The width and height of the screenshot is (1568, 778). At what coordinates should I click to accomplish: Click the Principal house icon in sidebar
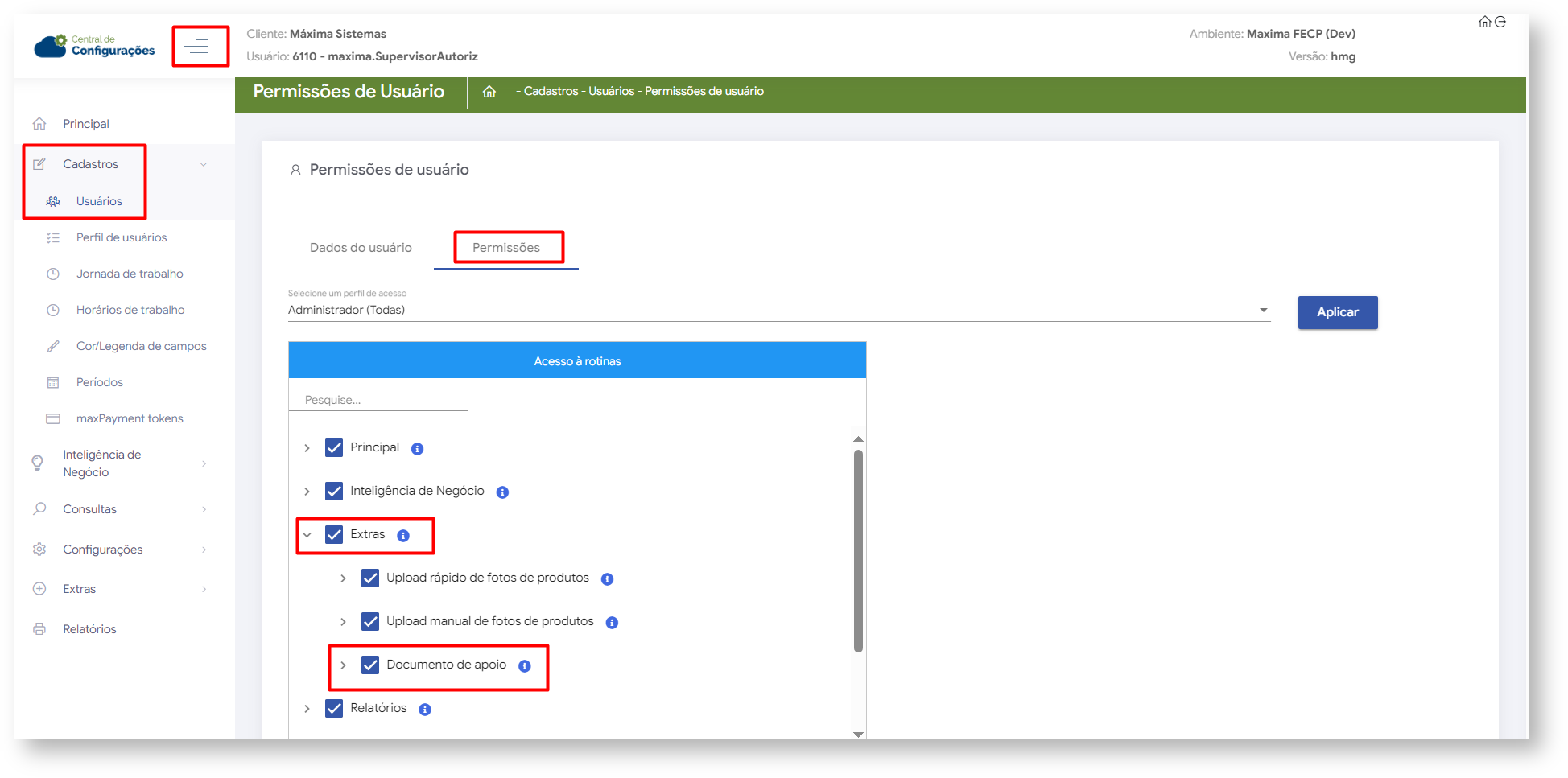pos(39,123)
